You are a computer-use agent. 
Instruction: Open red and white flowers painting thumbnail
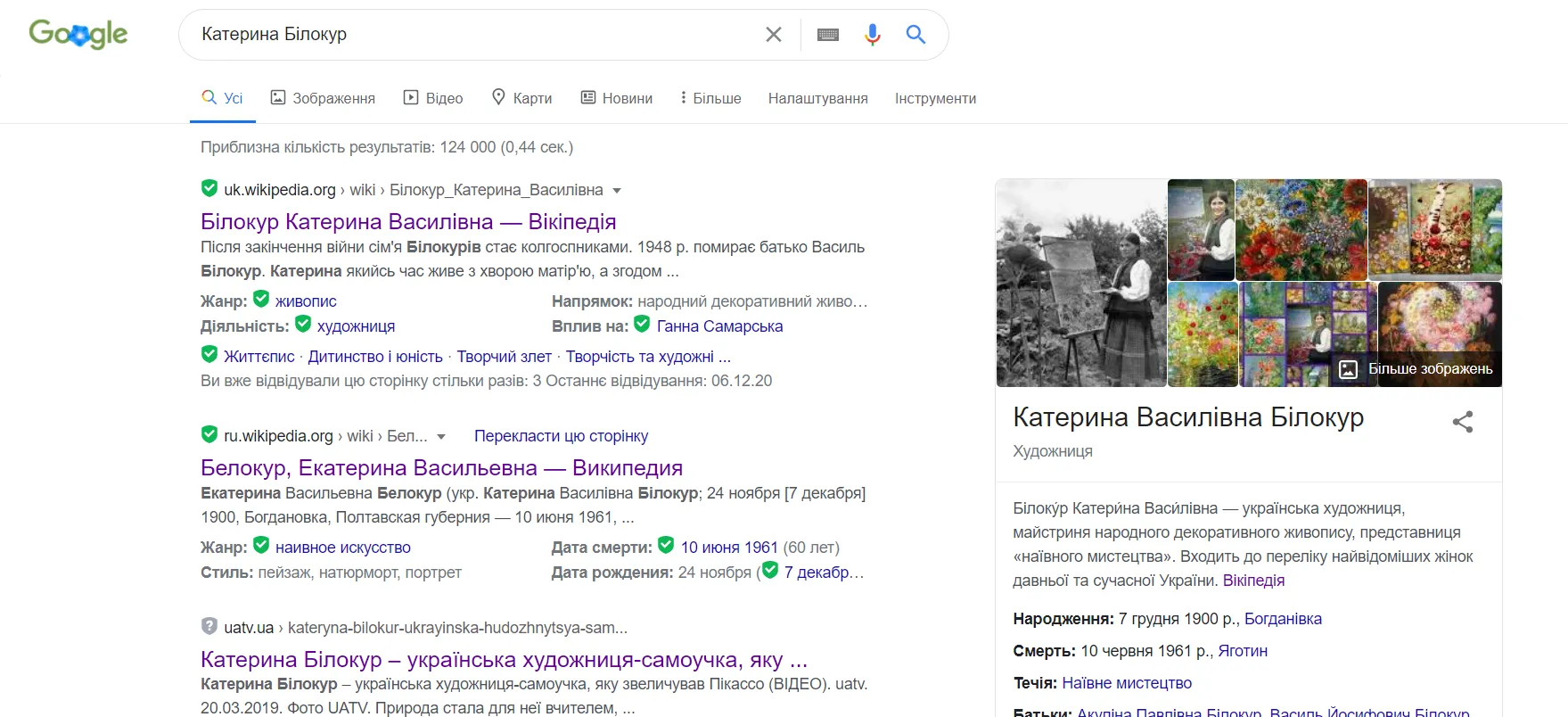pos(1301,230)
